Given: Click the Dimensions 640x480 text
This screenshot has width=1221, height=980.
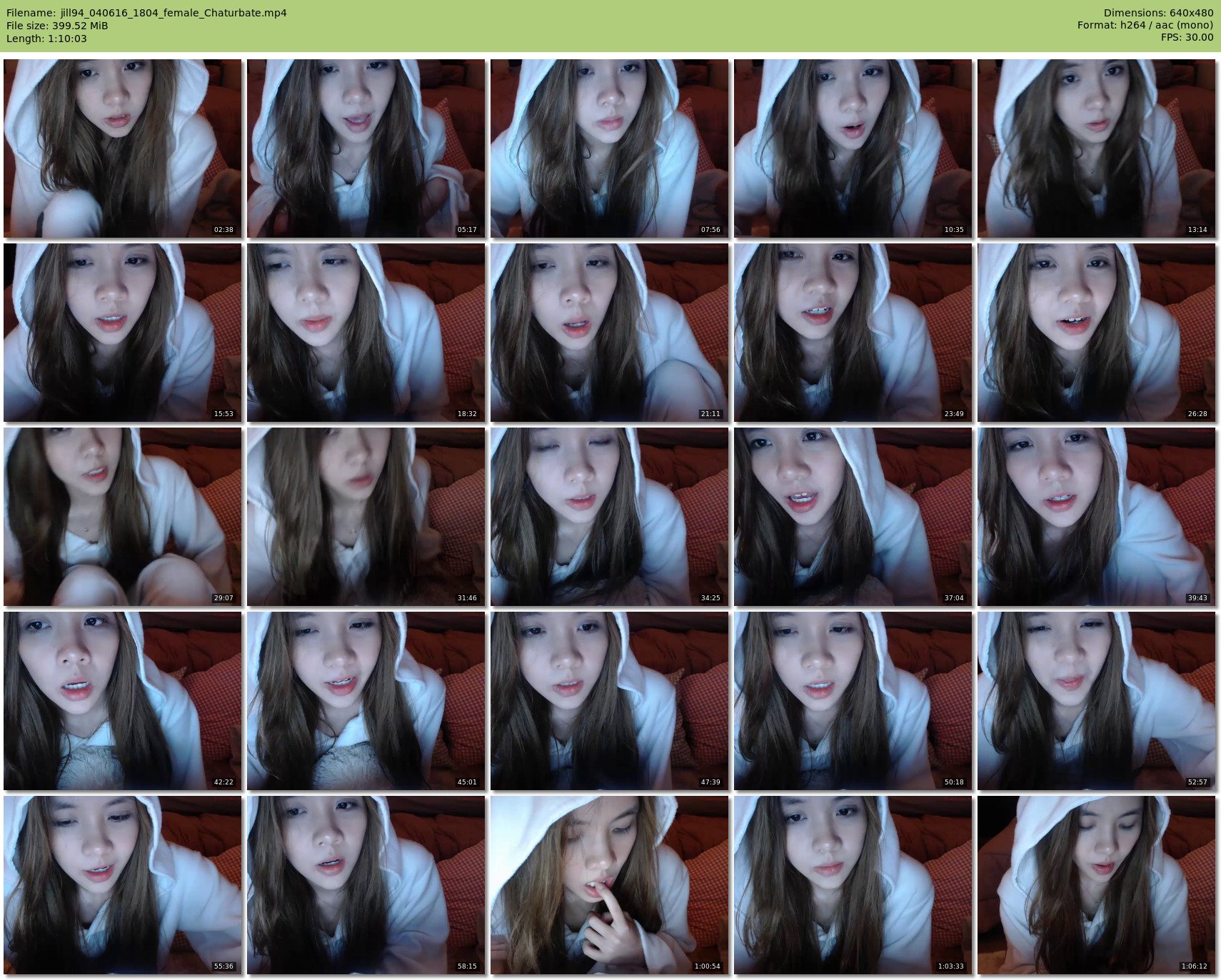Looking at the screenshot, I should [x=1158, y=13].
